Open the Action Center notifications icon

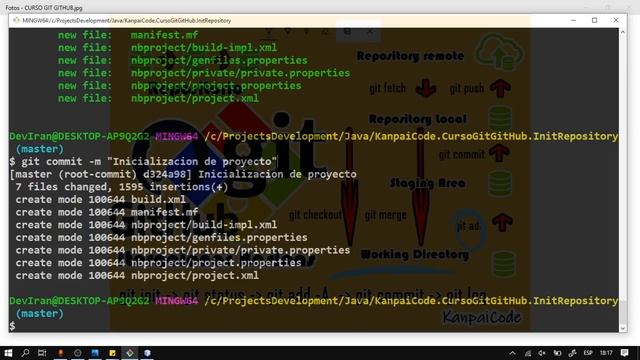click(x=624, y=353)
